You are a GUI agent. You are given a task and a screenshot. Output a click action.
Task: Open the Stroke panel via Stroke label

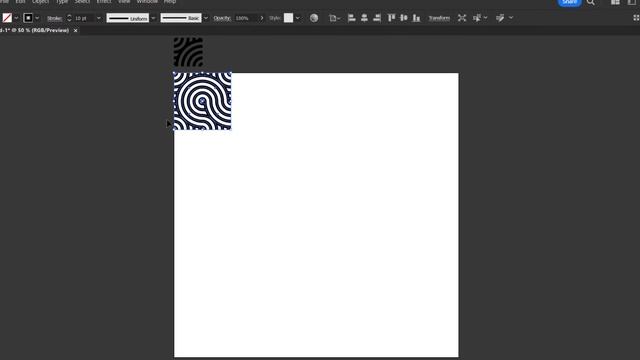coord(54,18)
